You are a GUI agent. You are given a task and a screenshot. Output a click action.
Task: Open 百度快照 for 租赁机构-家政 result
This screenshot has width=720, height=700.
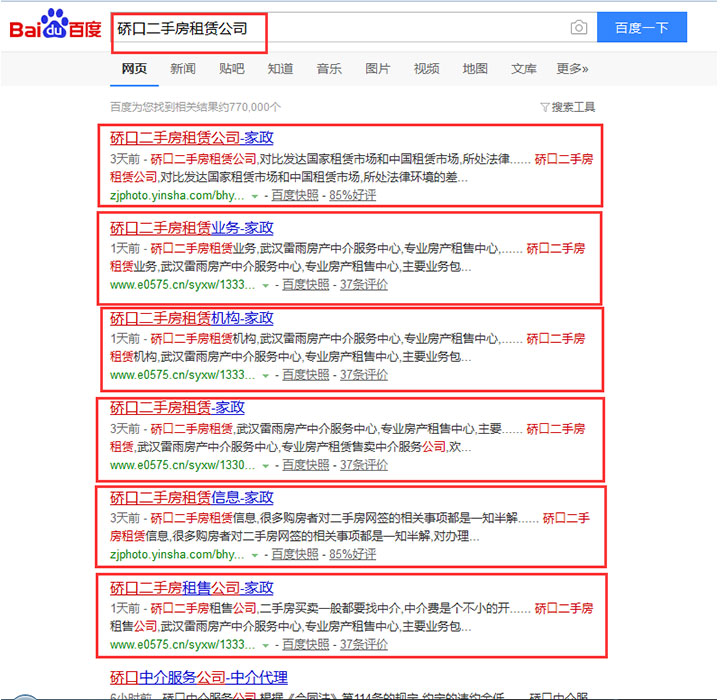[x=305, y=375]
